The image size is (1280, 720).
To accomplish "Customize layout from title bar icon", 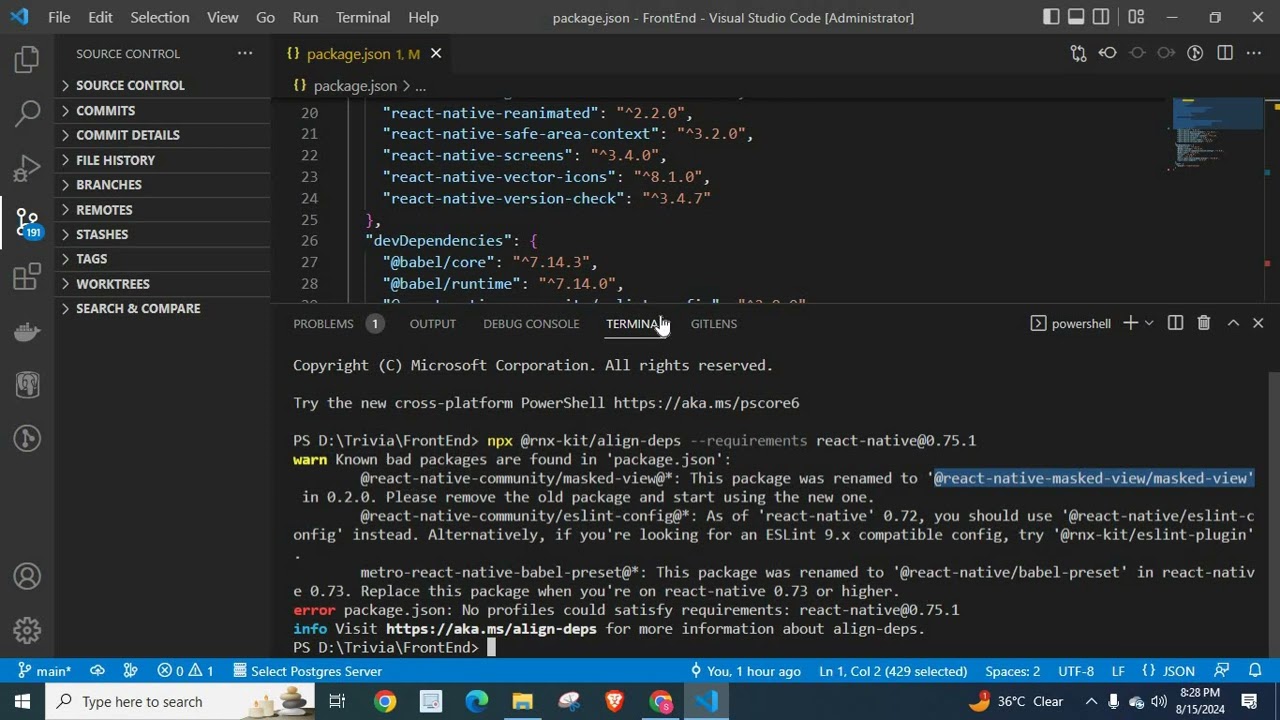I will point(1136,17).
